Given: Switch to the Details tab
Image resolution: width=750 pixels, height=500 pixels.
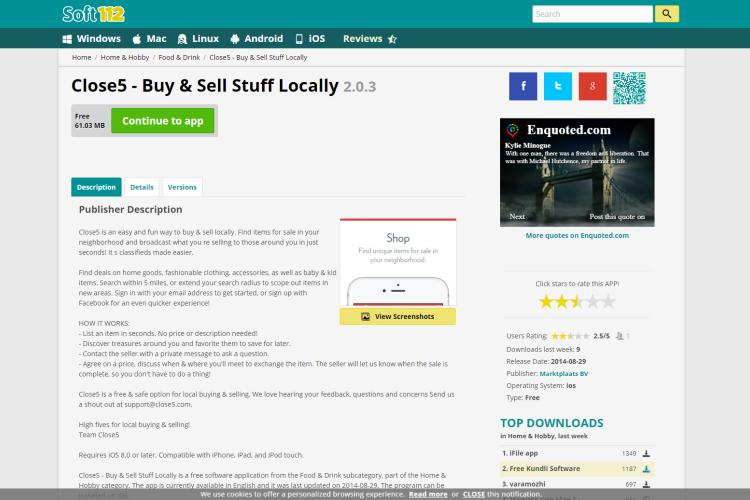Looking at the screenshot, I should pyautogui.click(x=142, y=187).
